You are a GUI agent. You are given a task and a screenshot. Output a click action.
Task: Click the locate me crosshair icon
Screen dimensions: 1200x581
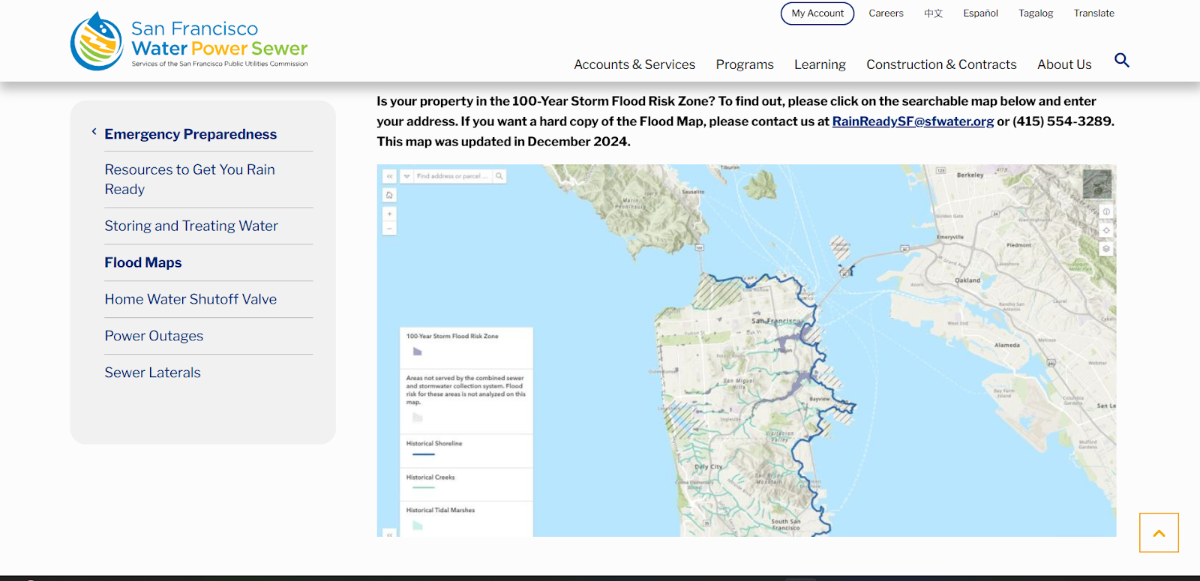click(x=1106, y=230)
